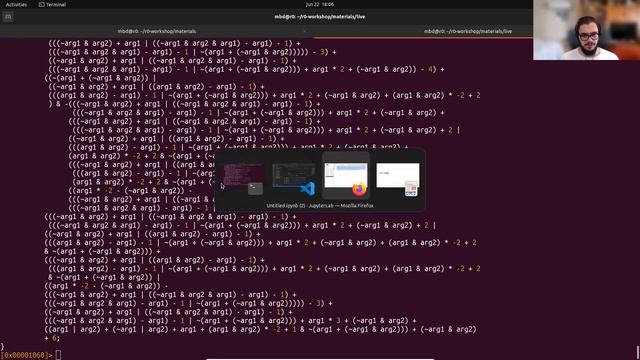Open a new terminal tab with the title bar icon
Viewport: 640px width, 360px height.
pos(8,17)
